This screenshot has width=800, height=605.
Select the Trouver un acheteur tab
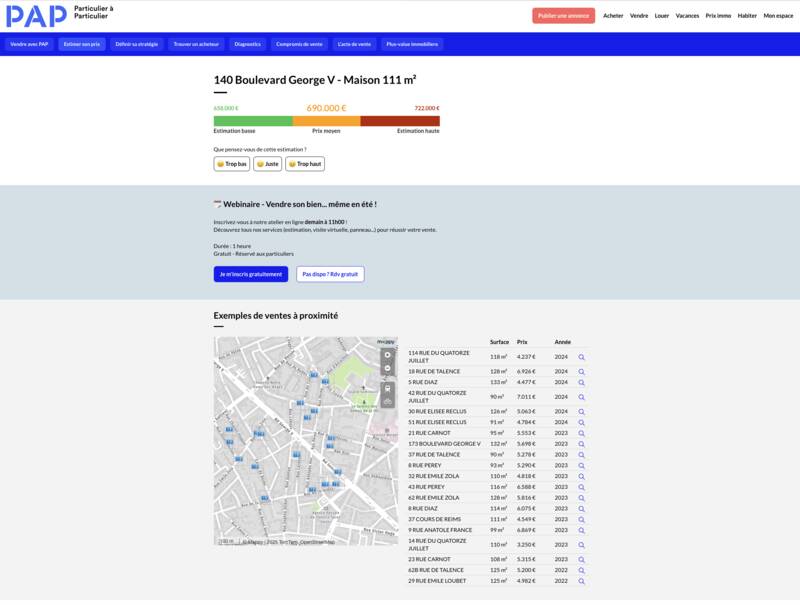point(196,44)
